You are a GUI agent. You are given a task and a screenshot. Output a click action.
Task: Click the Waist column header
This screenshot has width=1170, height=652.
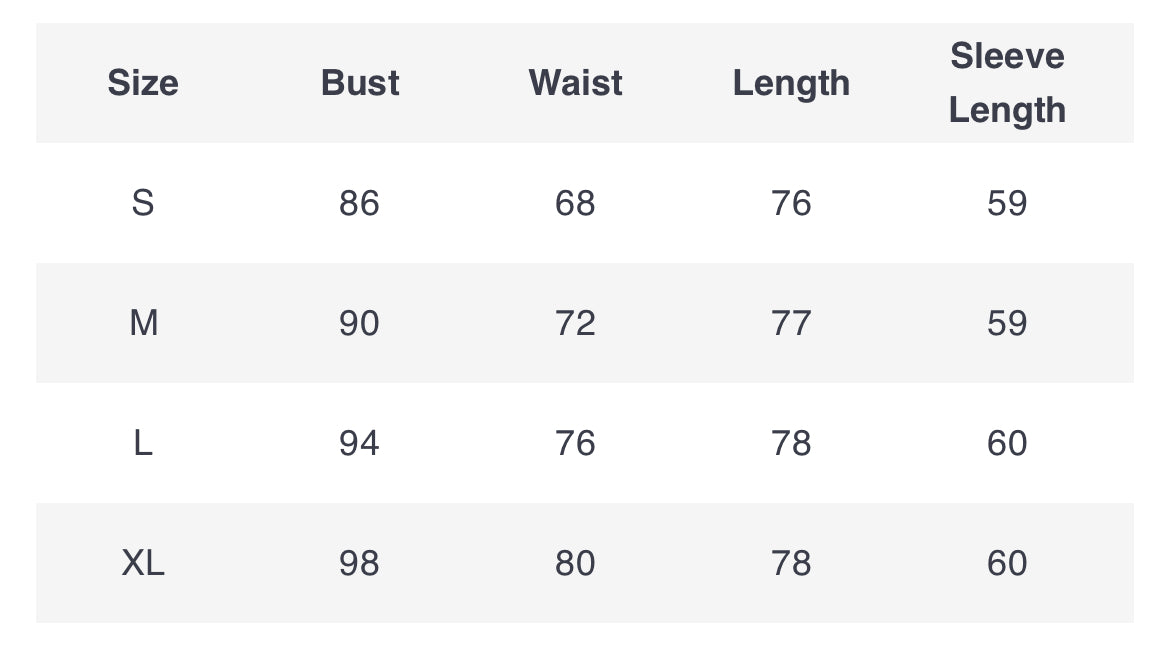575,83
